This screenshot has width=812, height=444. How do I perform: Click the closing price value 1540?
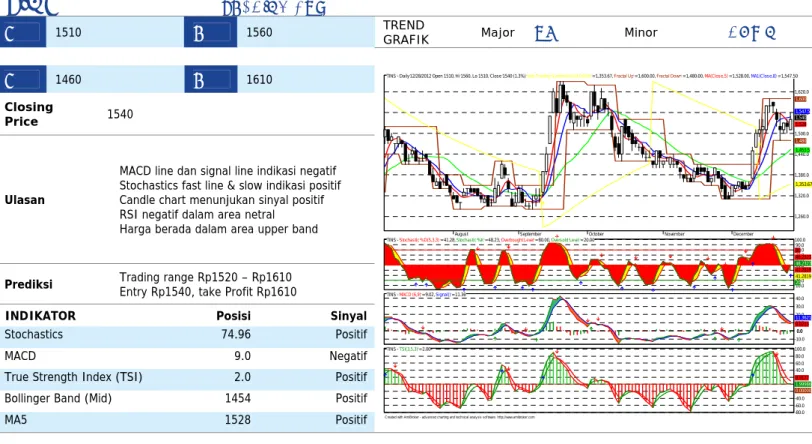click(120, 114)
